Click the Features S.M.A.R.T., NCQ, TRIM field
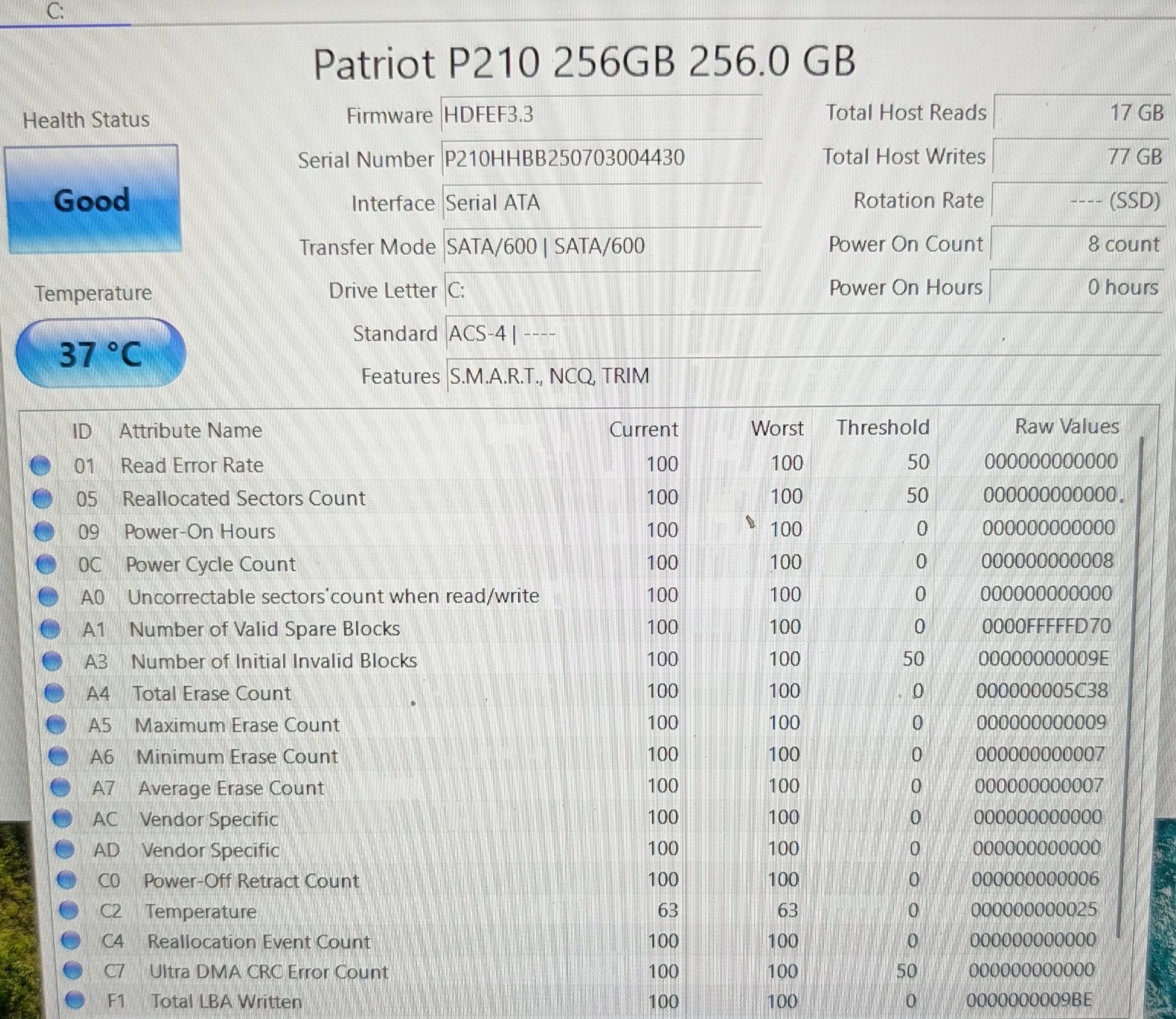This screenshot has height=1019, width=1176. (x=803, y=376)
